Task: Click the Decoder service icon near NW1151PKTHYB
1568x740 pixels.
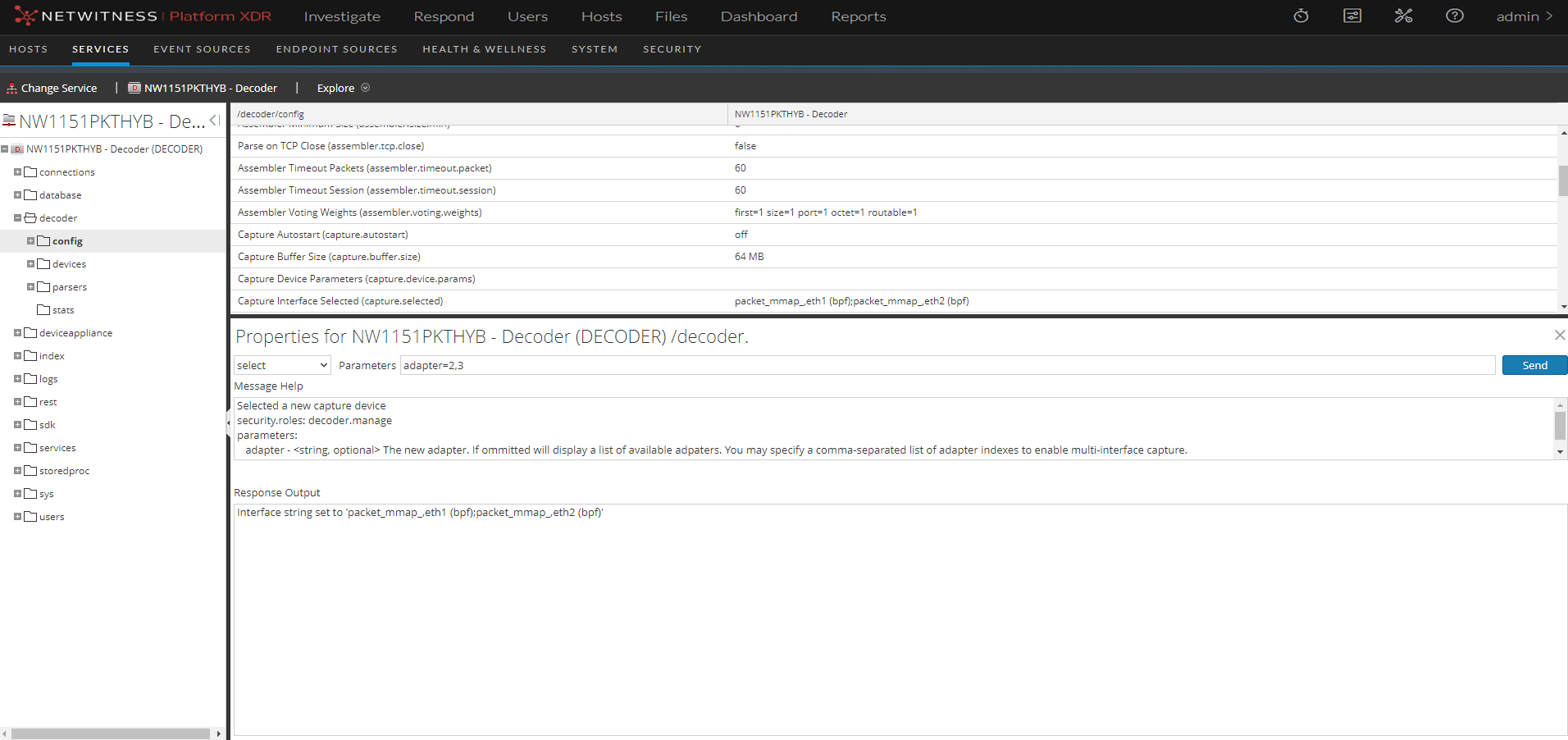Action: click(x=134, y=88)
